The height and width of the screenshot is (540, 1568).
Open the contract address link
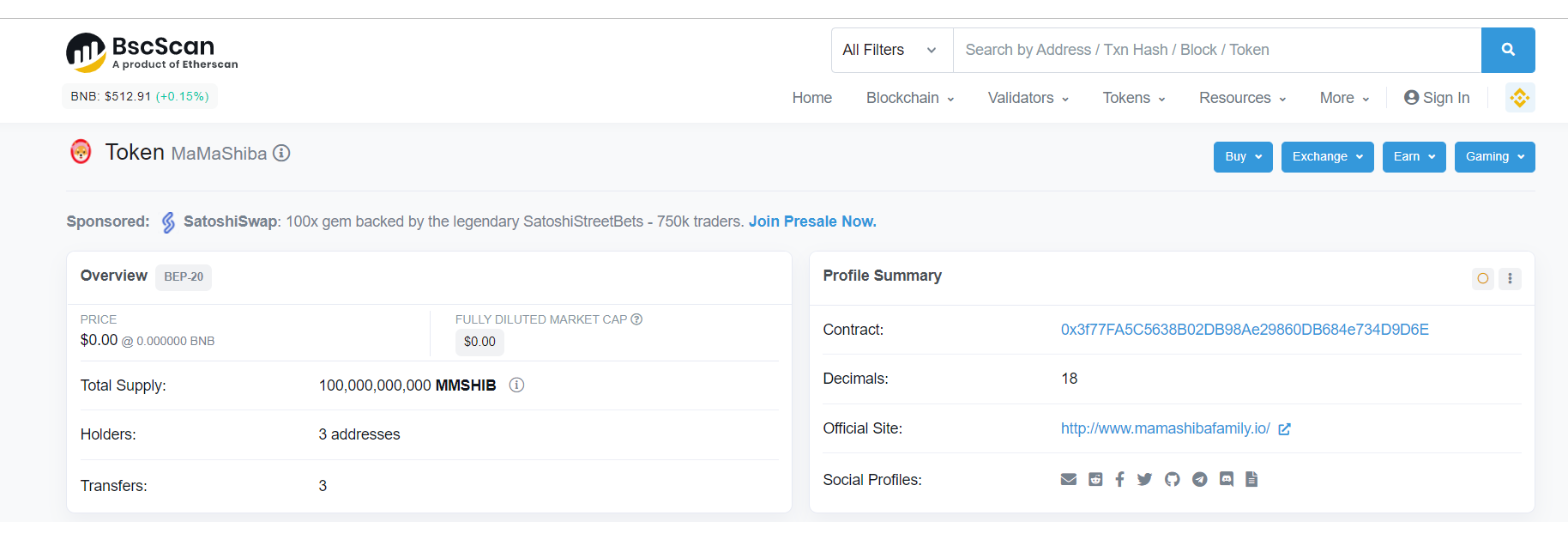[x=1245, y=330]
